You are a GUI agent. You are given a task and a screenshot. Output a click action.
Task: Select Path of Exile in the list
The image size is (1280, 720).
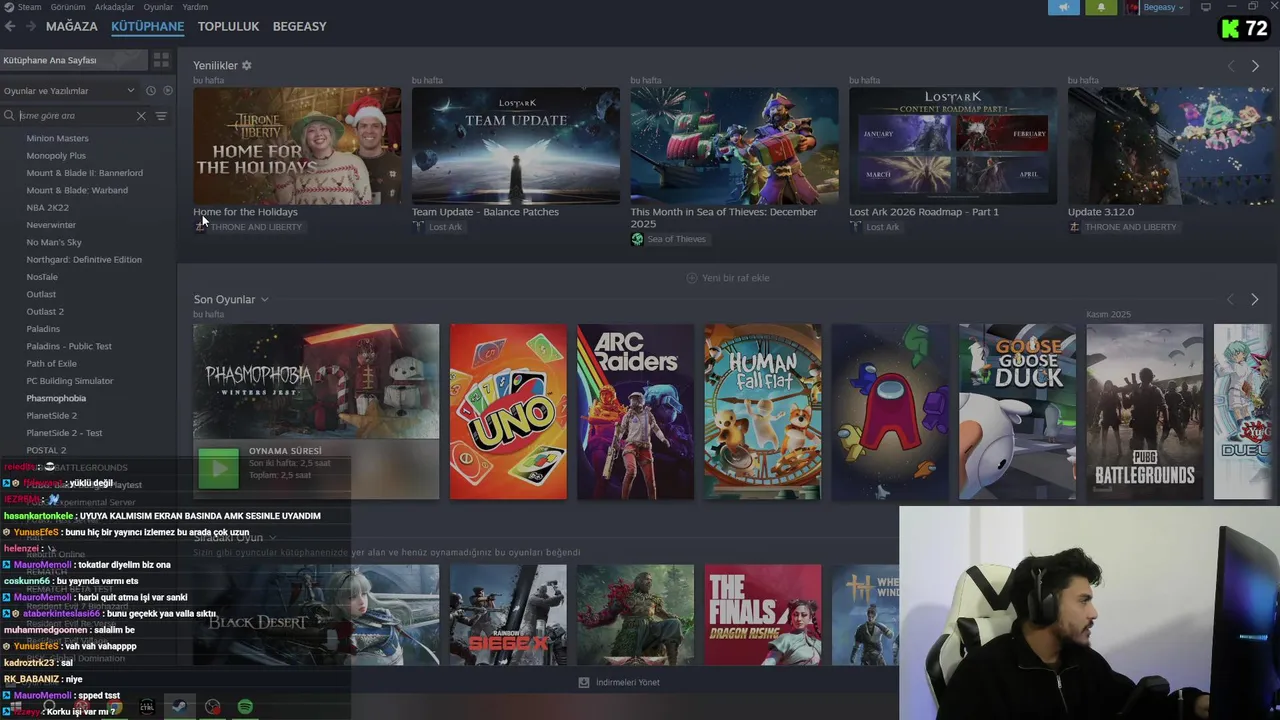point(51,364)
